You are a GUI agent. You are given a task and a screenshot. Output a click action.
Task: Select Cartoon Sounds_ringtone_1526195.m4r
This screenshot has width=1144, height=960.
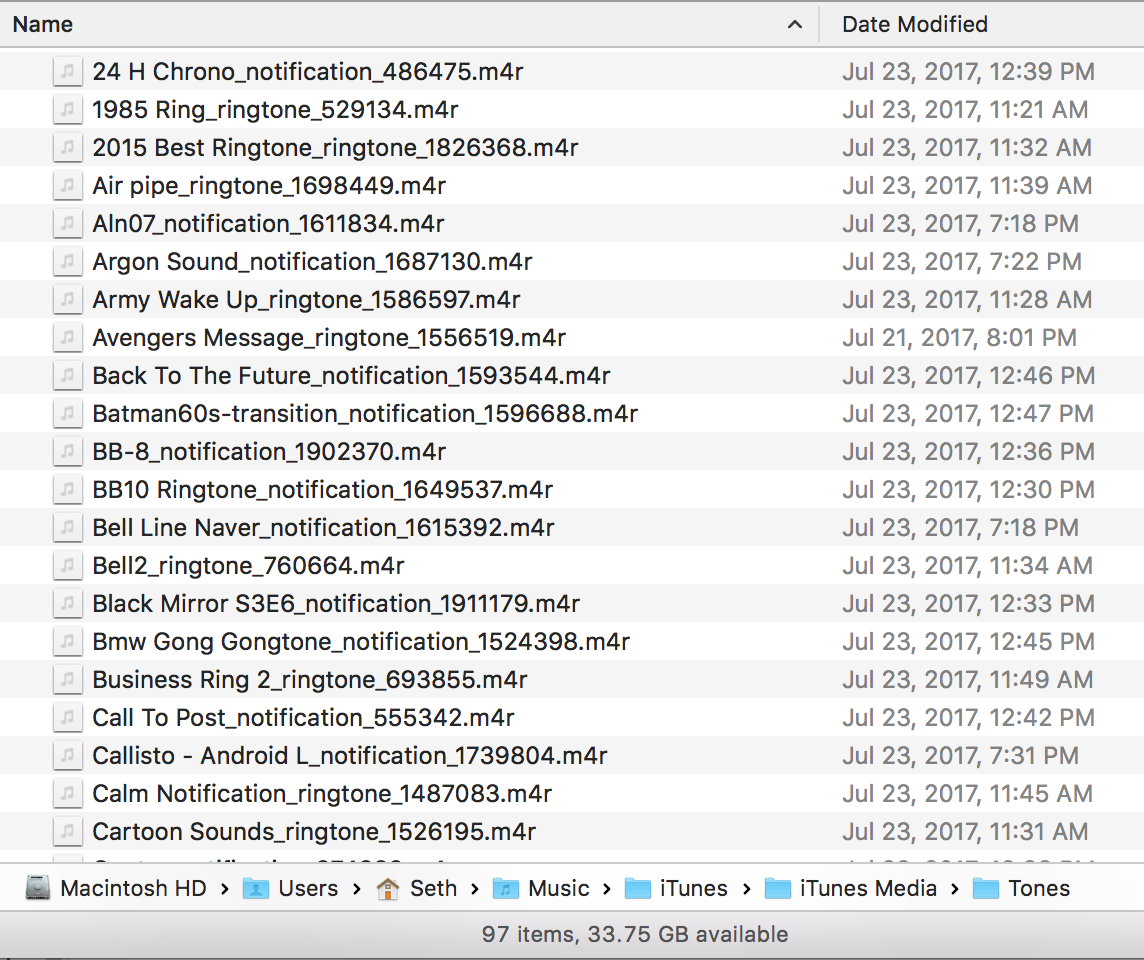(314, 830)
